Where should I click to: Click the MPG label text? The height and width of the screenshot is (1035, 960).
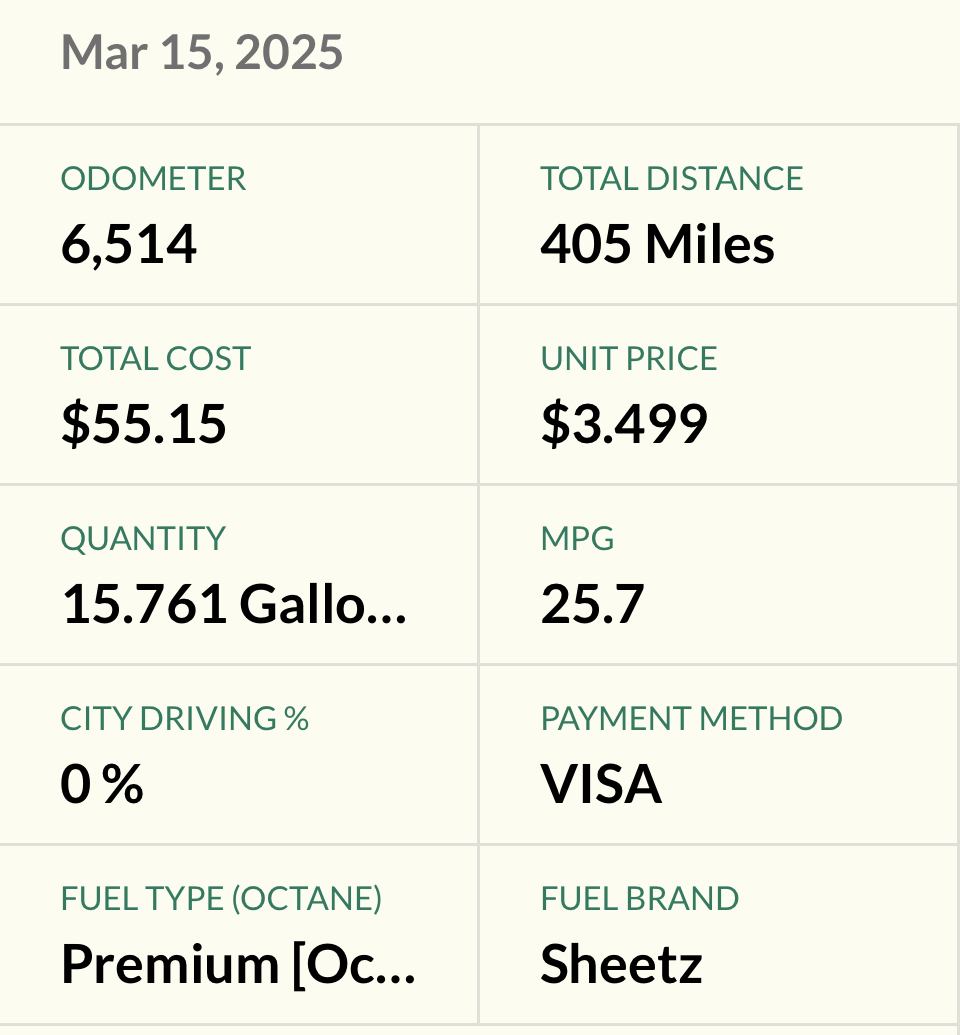[577, 539]
